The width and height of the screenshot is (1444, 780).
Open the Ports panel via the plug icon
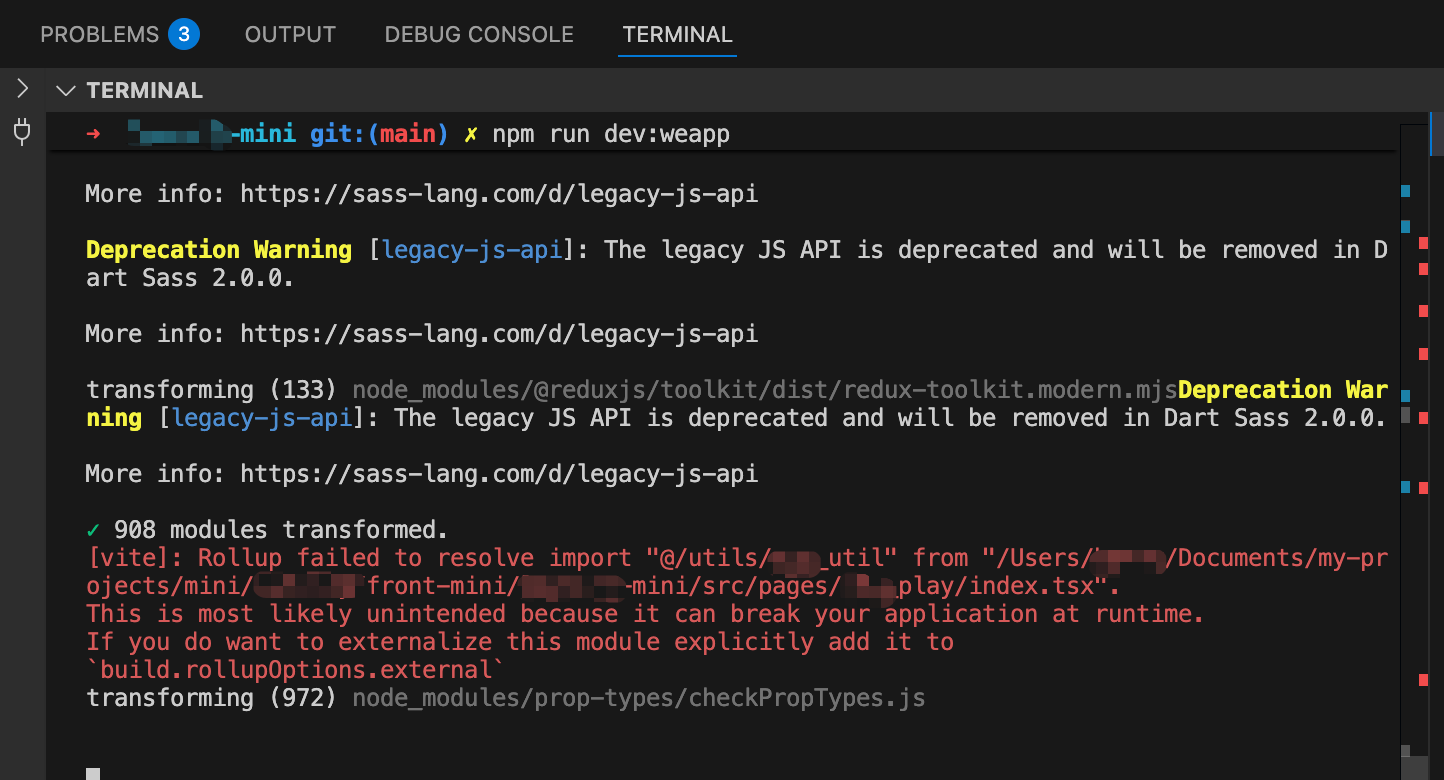pos(22,133)
